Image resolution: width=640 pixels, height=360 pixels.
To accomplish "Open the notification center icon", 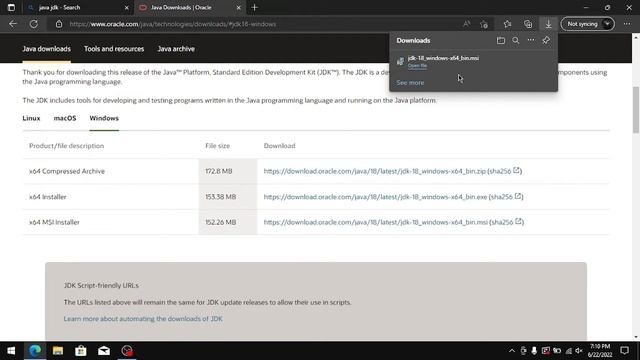I will pyautogui.click(x=624, y=351).
